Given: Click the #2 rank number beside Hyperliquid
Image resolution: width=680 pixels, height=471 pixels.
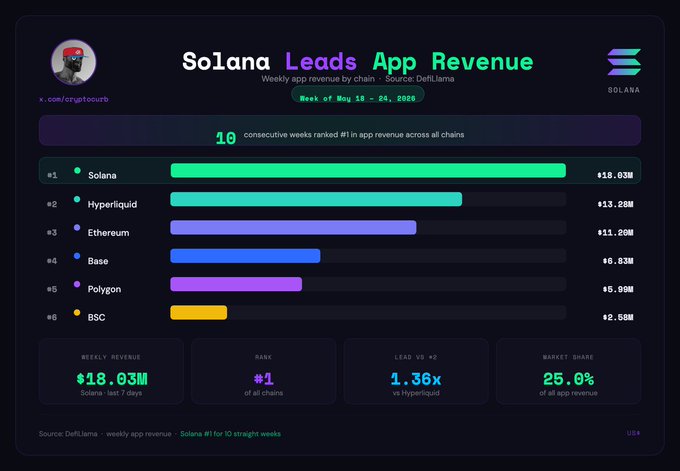Looking at the screenshot, I should 52,204.
